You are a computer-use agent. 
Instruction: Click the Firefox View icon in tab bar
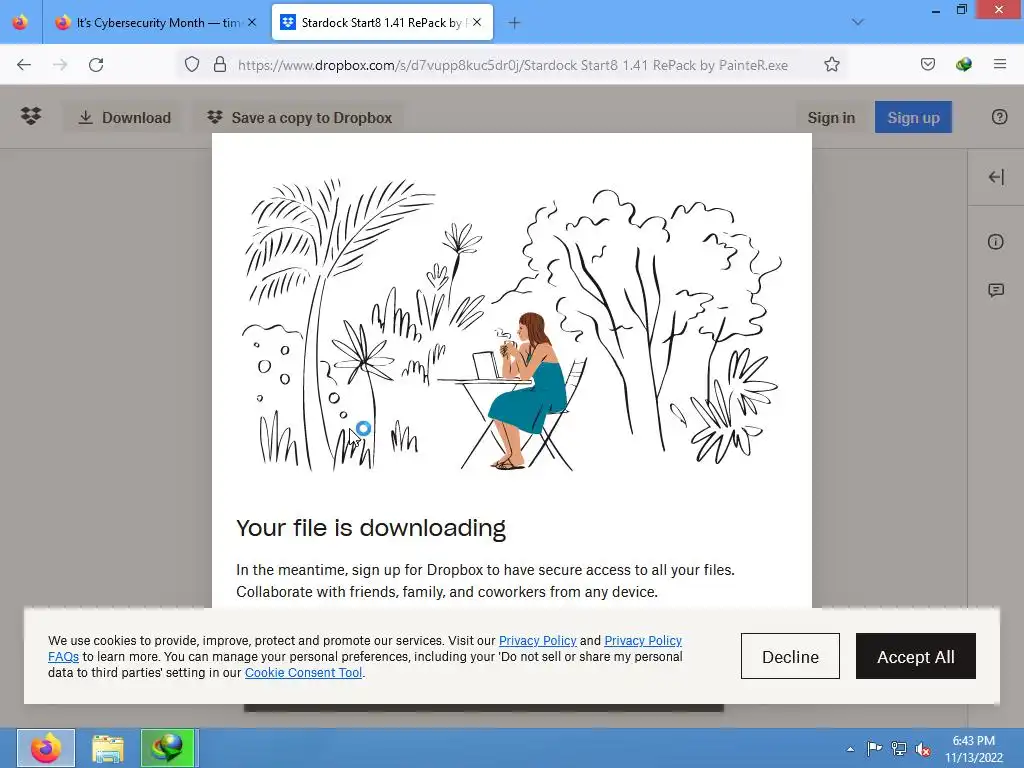20,22
